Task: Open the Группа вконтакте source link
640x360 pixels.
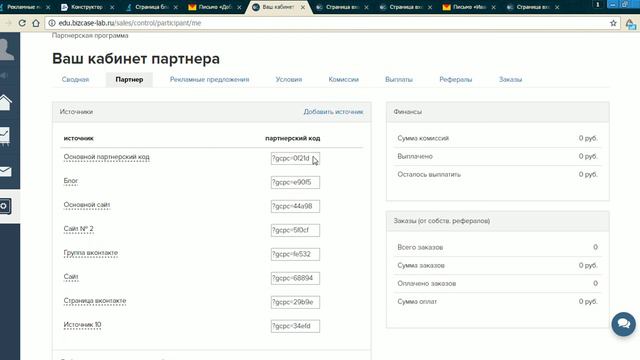Action: coord(91,253)
